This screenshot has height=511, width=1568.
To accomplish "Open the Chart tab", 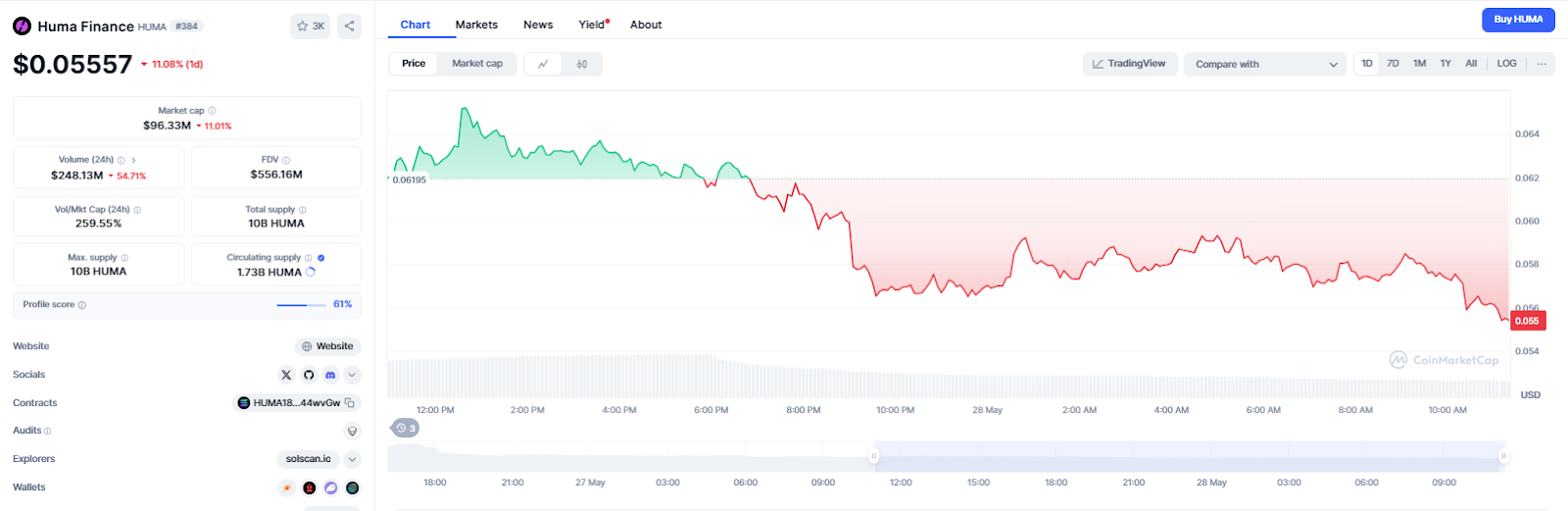I will [416, 25].
